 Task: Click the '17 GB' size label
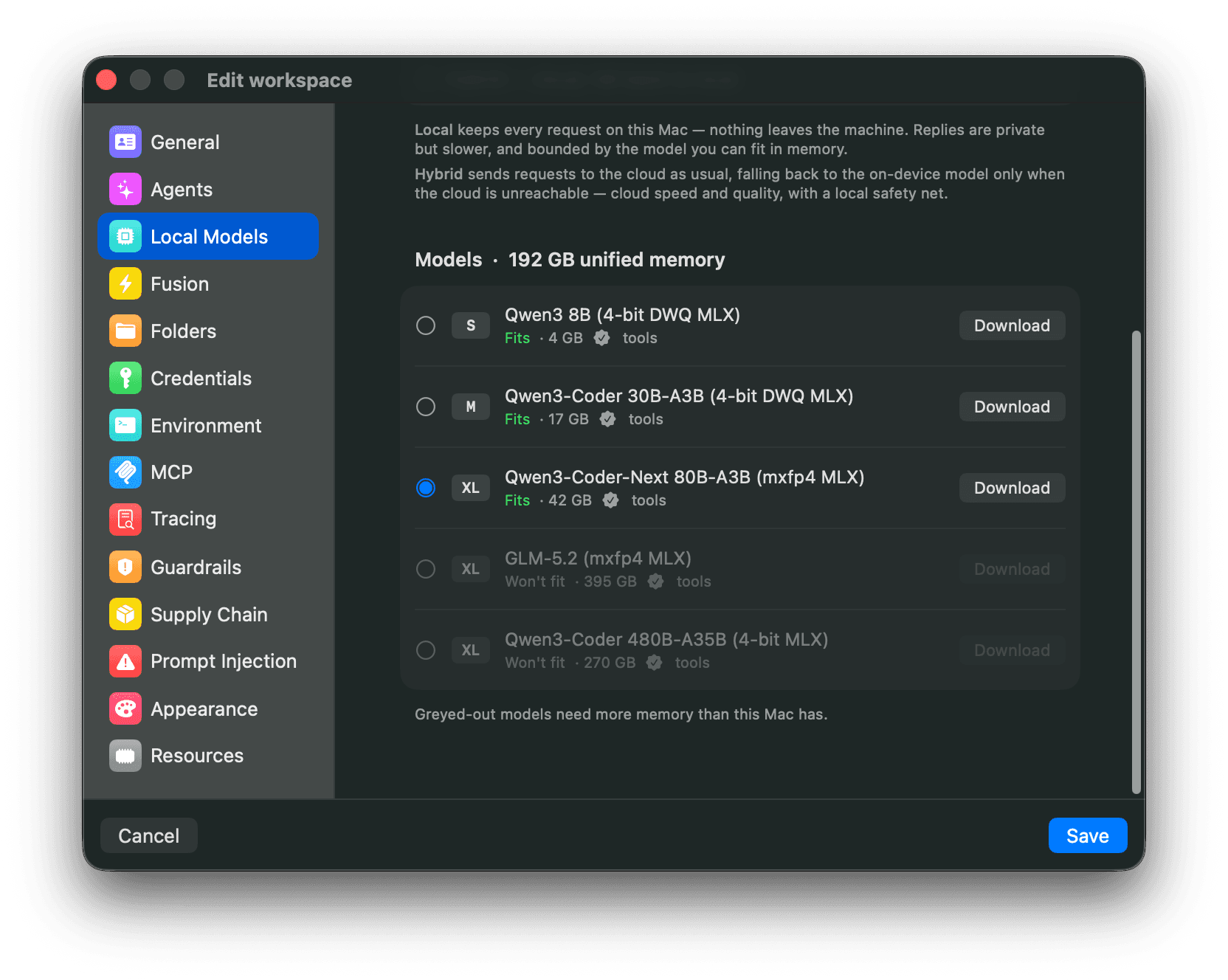tap(568, 419)
